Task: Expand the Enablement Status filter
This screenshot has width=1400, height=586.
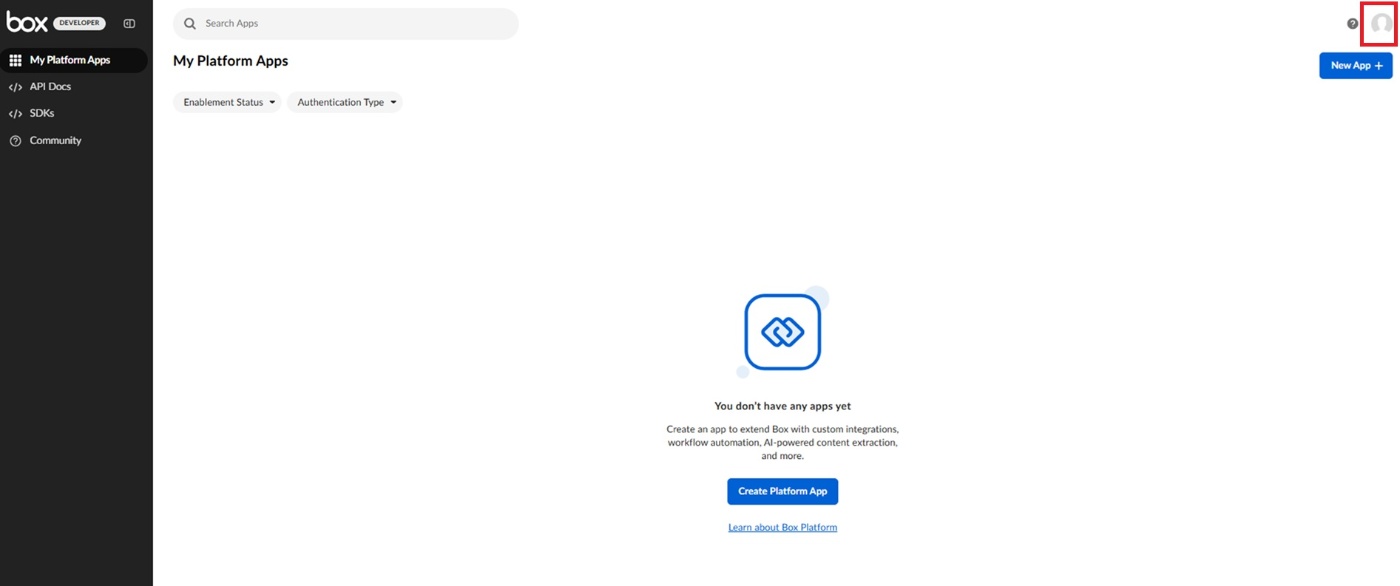Action: click(x=227, y=102)
